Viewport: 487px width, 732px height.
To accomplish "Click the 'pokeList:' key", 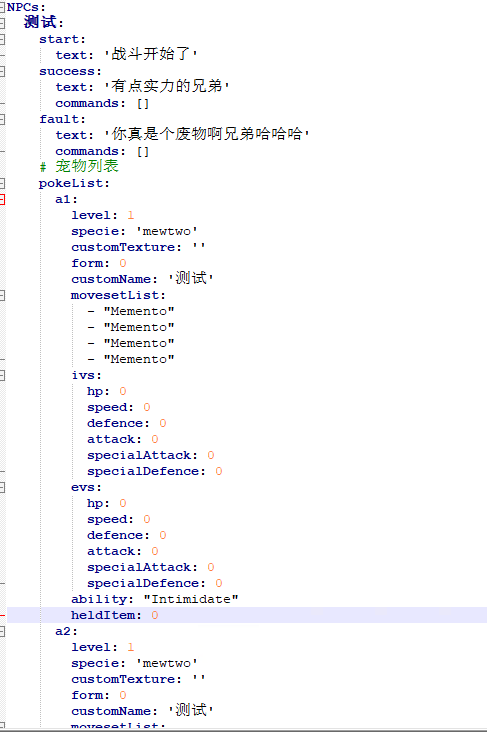I will coord(74,183).
